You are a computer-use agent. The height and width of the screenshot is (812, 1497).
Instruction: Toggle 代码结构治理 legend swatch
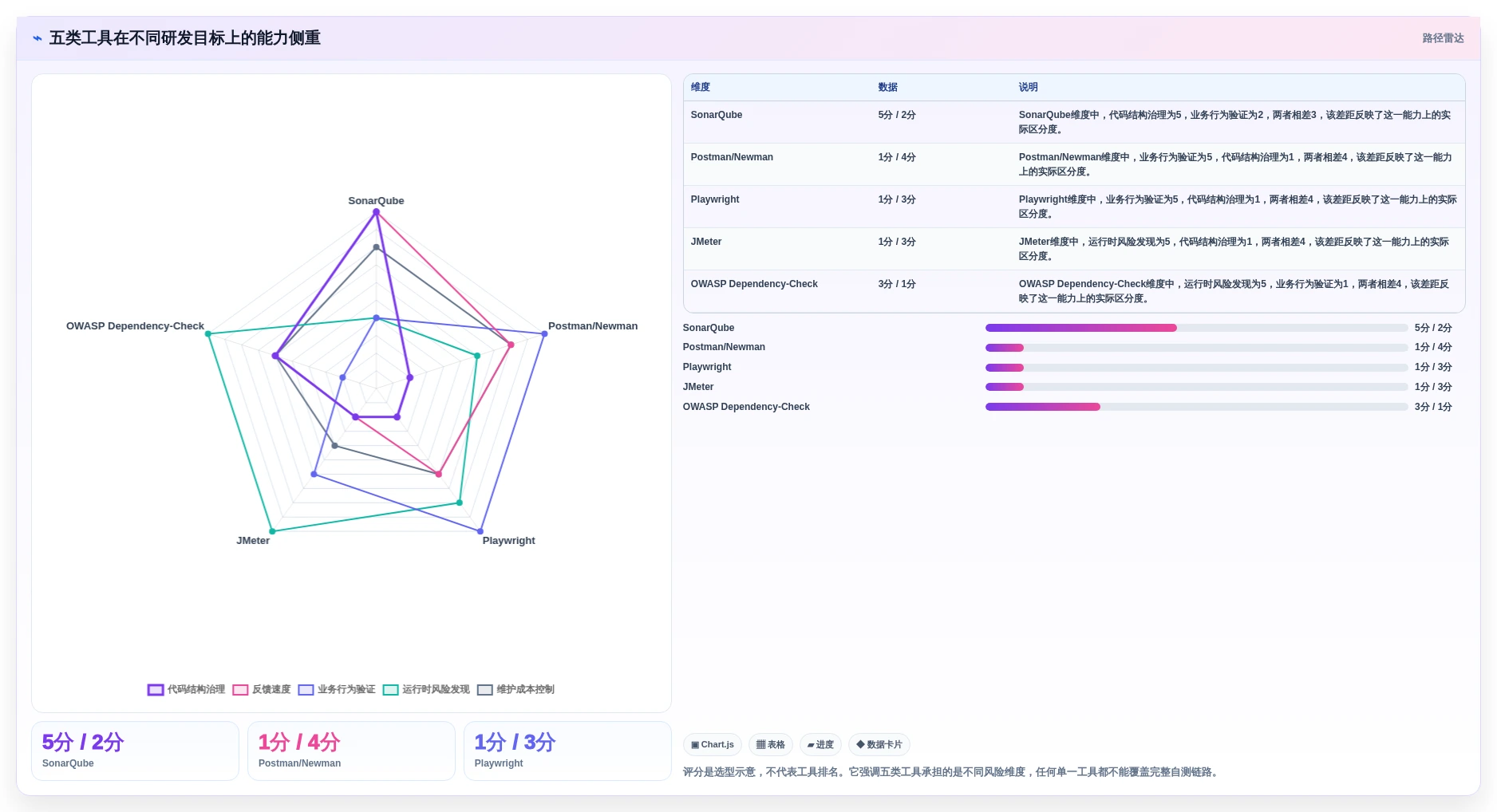point(156,690)
